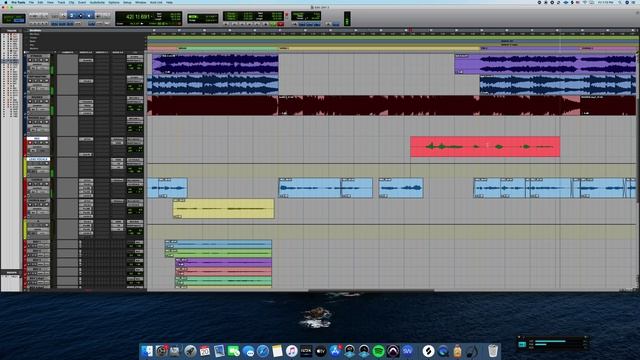Open the output selector of the top track
This screenshot has height=360, width=640.
tap(135, 60)
